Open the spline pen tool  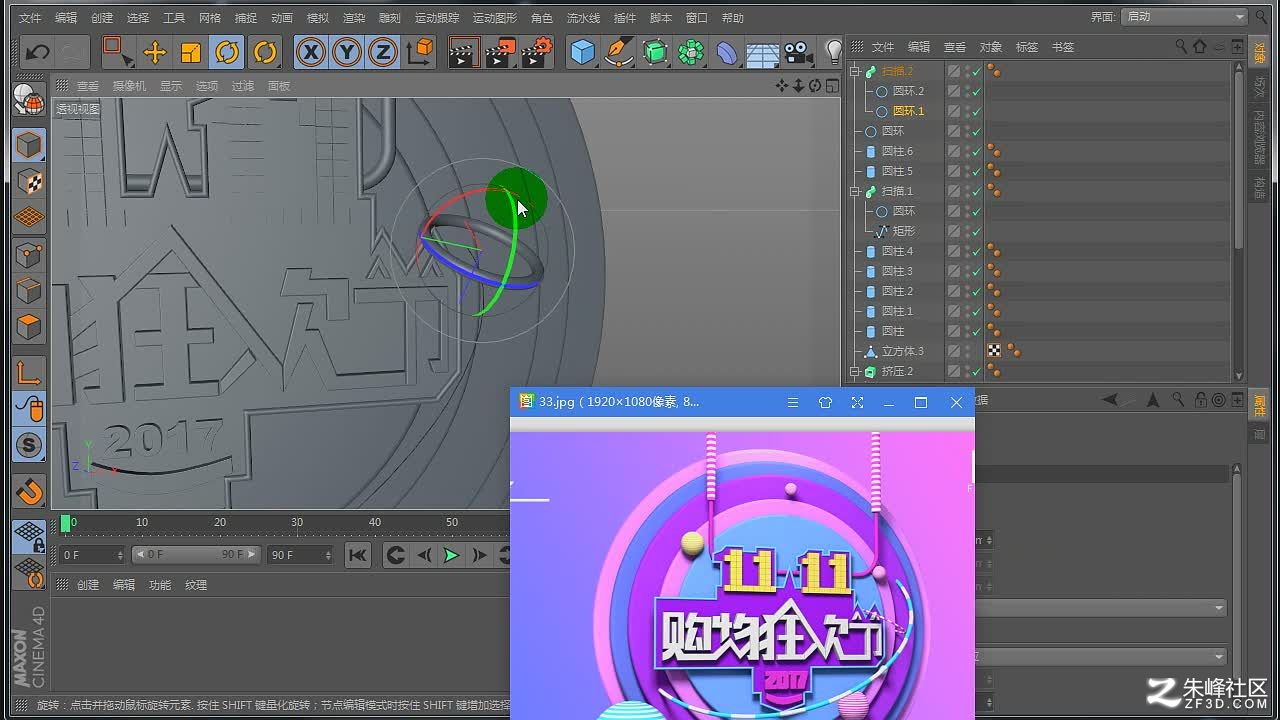pyautogui.click(x=619, y=51)
